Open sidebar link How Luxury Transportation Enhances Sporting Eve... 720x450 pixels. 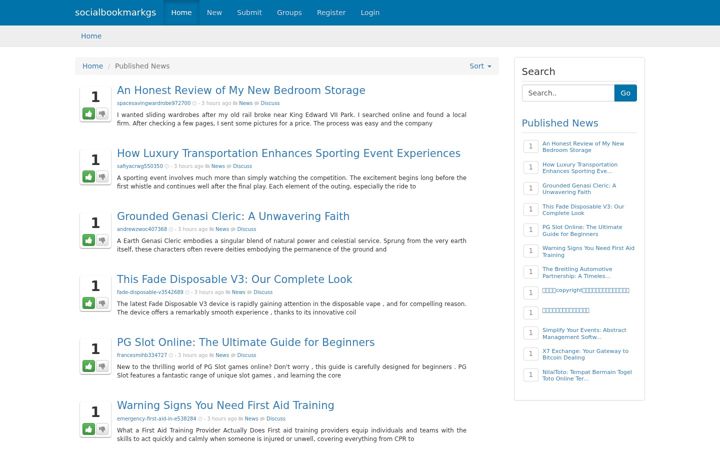[x=580, y=168]
